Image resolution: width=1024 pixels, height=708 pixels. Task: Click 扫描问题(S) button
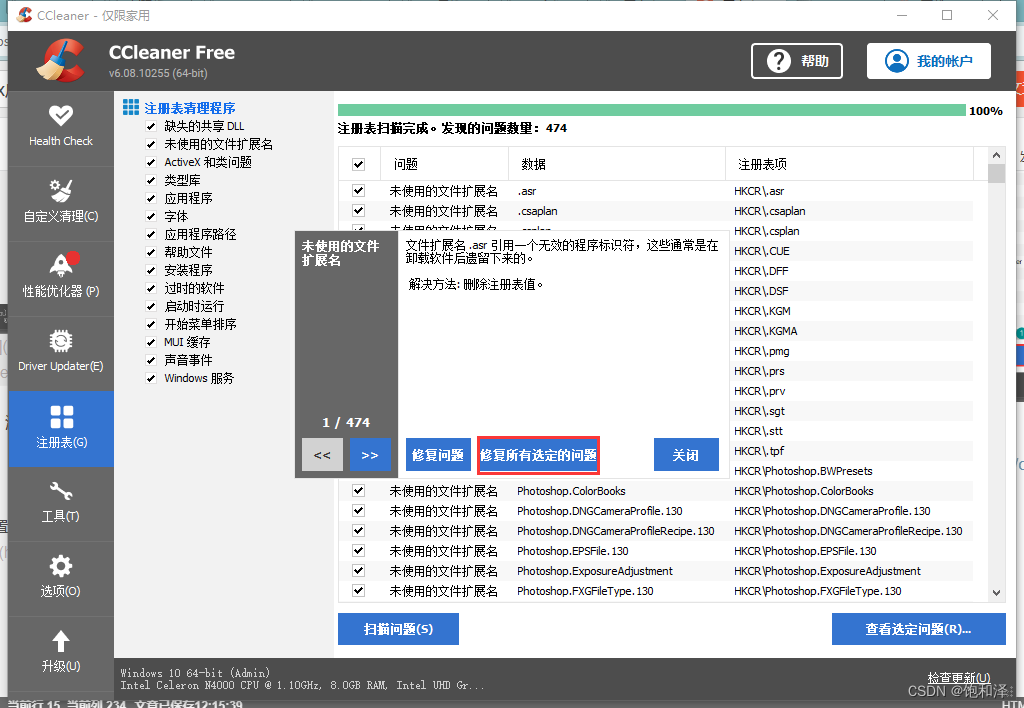[x=398, y=629]
